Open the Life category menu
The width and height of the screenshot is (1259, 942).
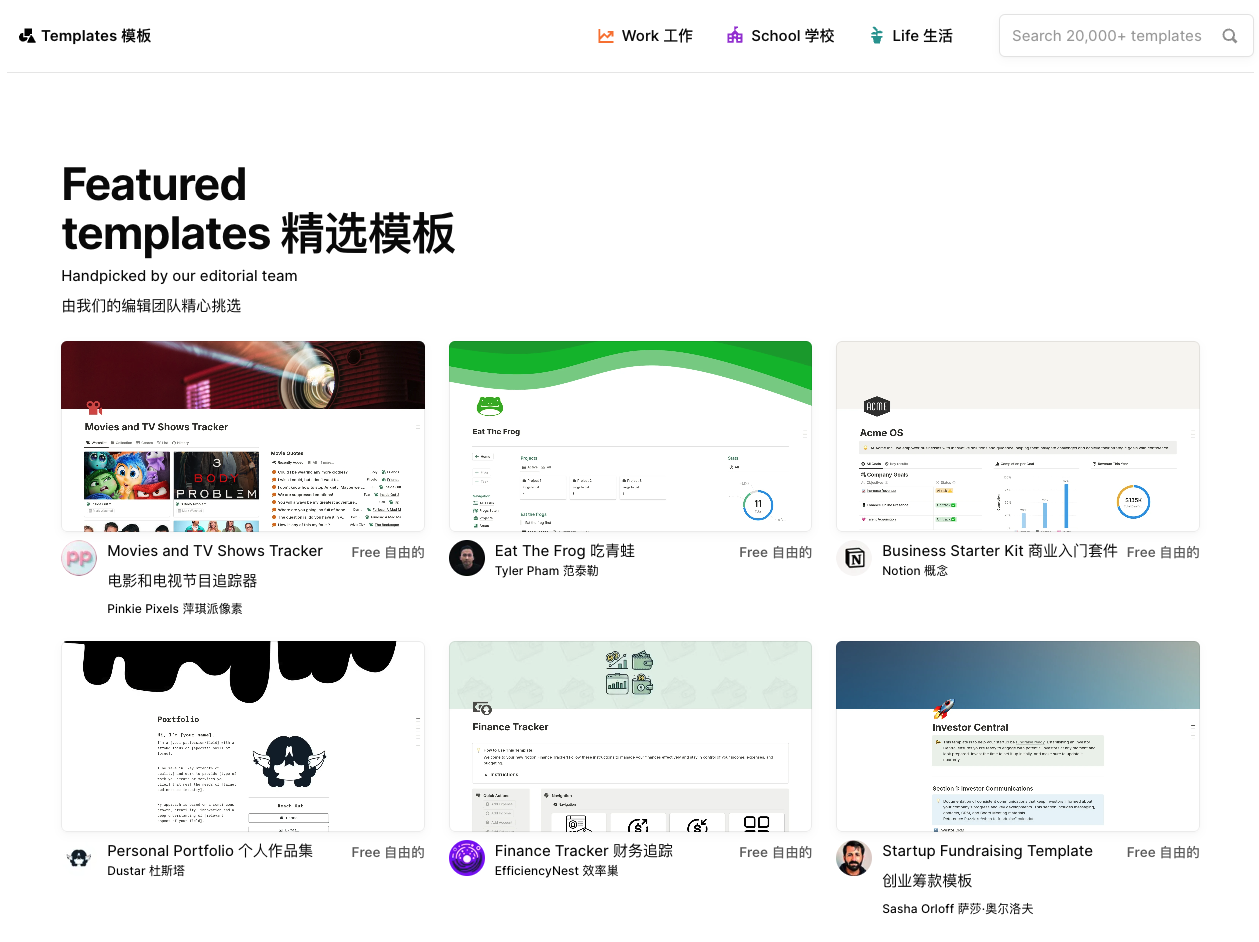click(910, 36)
